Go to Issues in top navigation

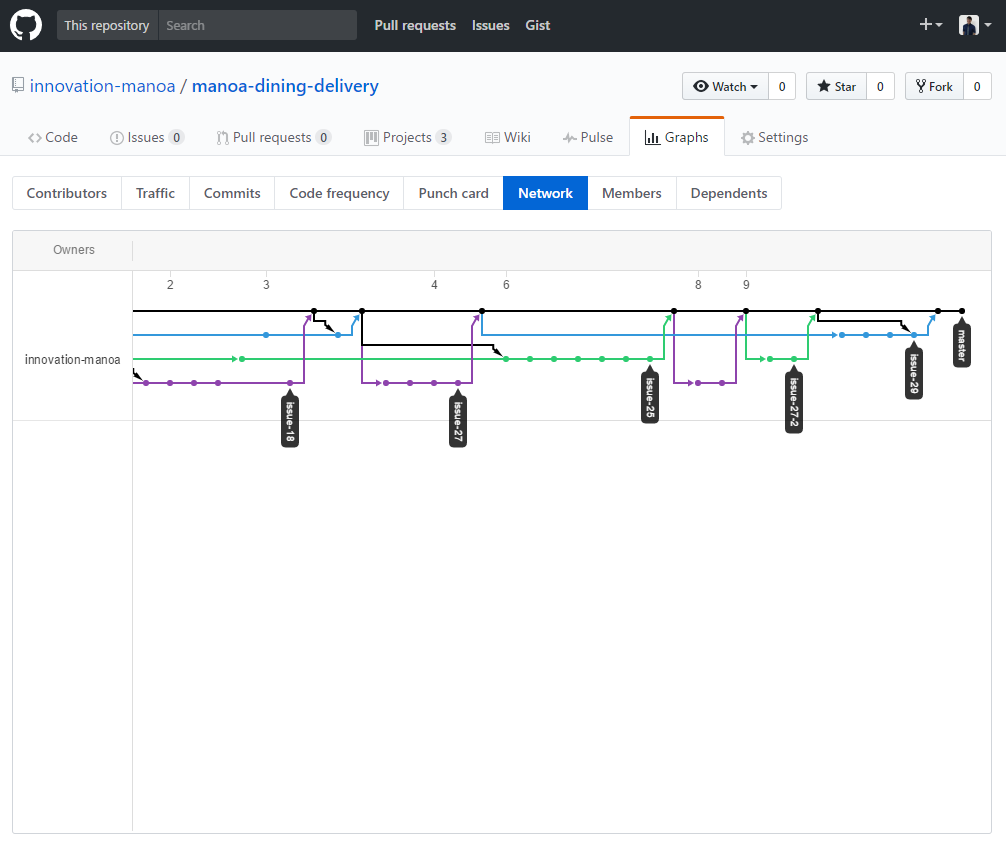(x=490, y=25)
